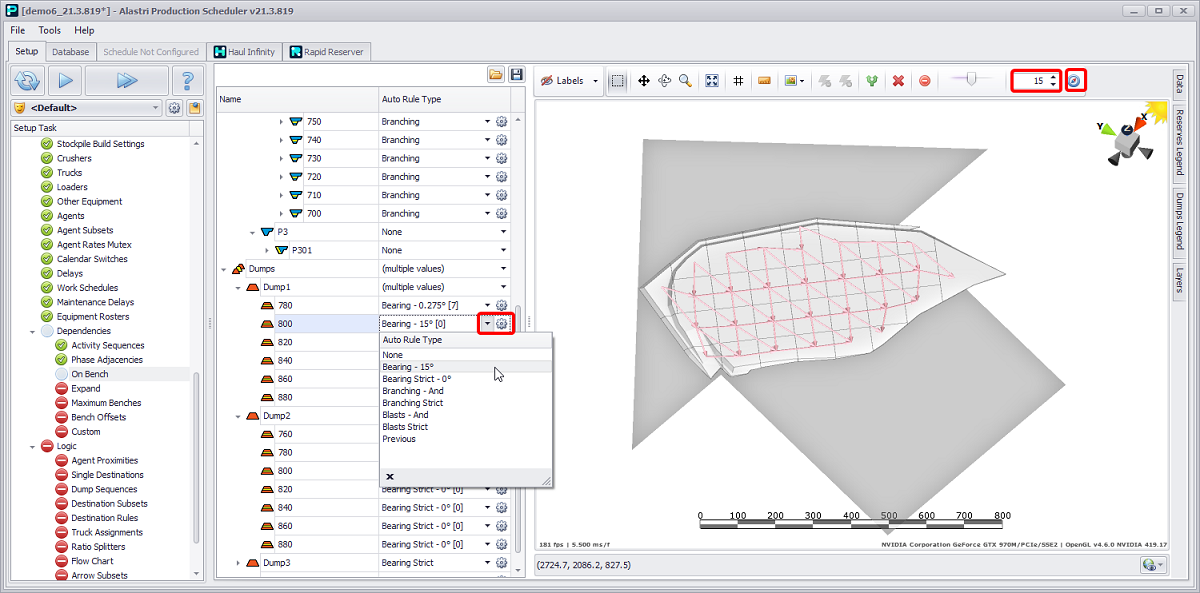Switch to the Rapid Reserver tab

coord(328,52)
